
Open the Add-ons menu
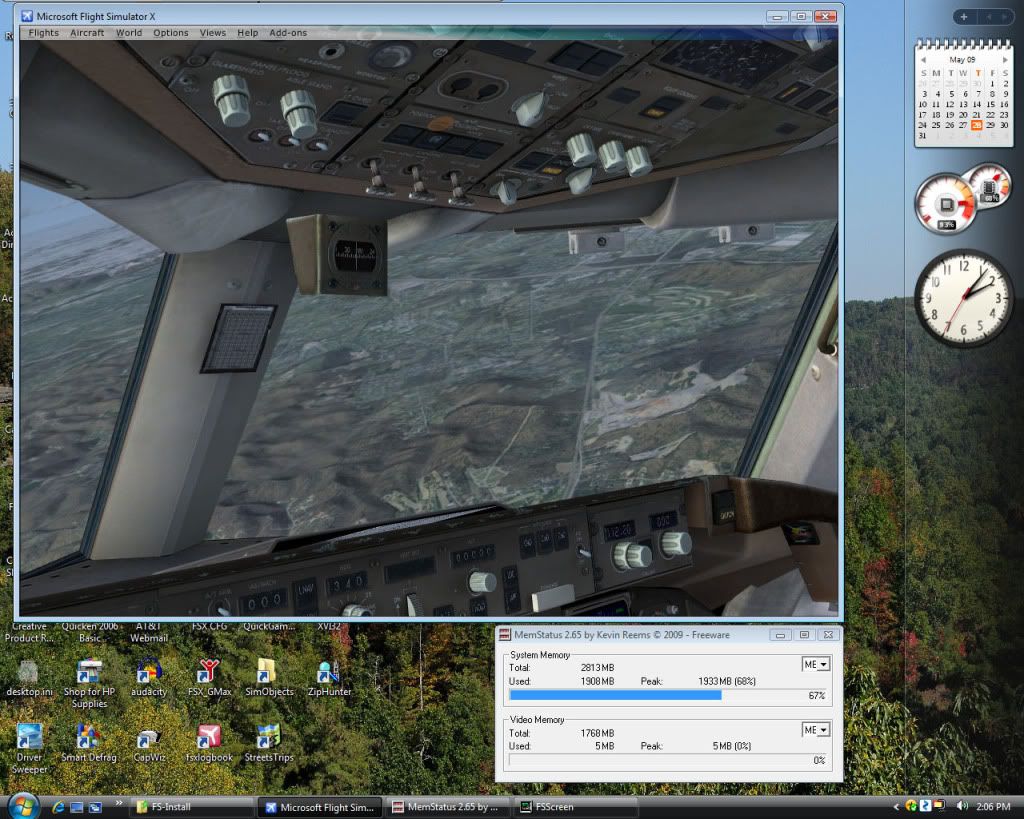288,33
